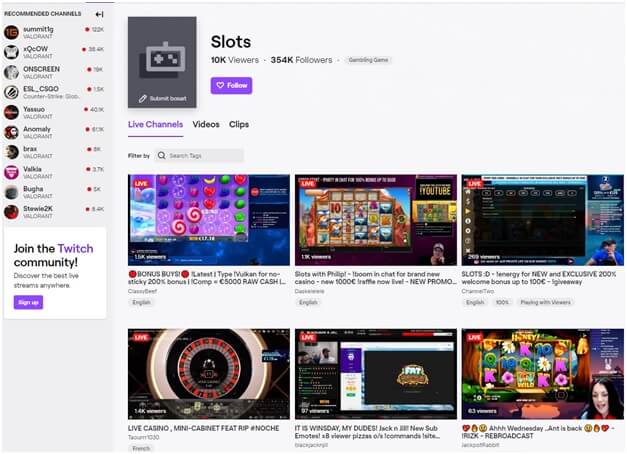Click the xQcOW channel name
This screenshot has height=454, width=627.
coord(36,49)
